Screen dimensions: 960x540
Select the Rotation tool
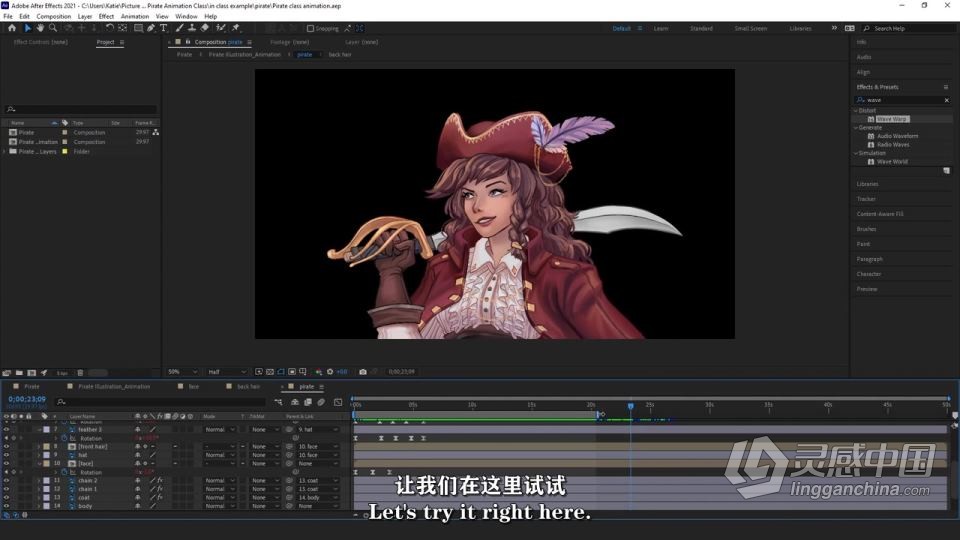coord(109,28)
